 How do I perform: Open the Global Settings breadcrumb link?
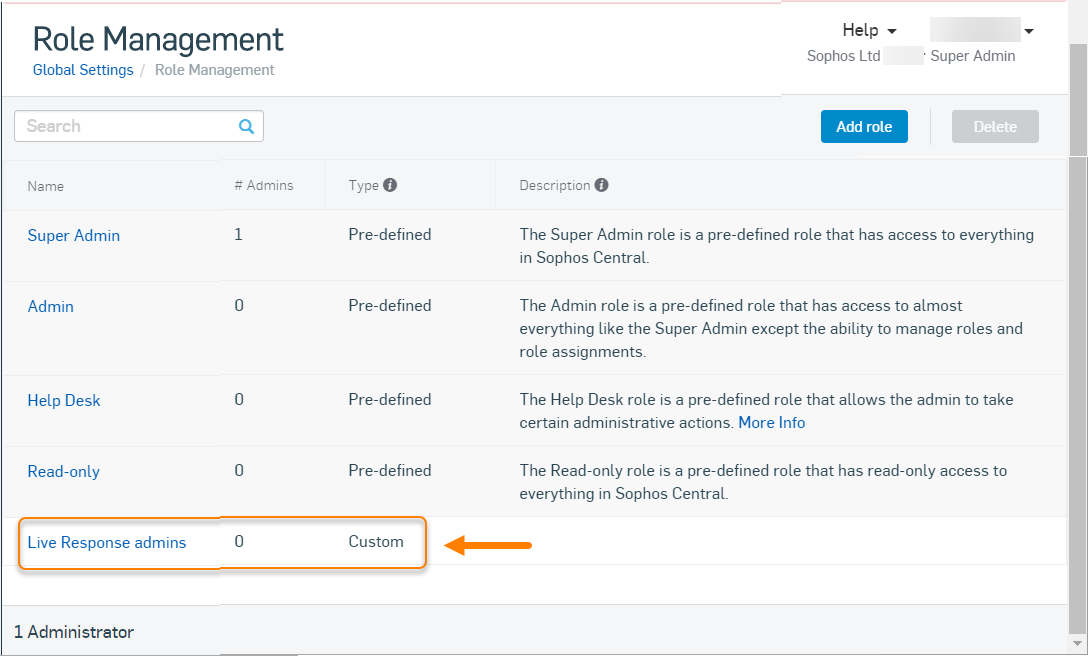pyautogui.click(x=83, y=70)
